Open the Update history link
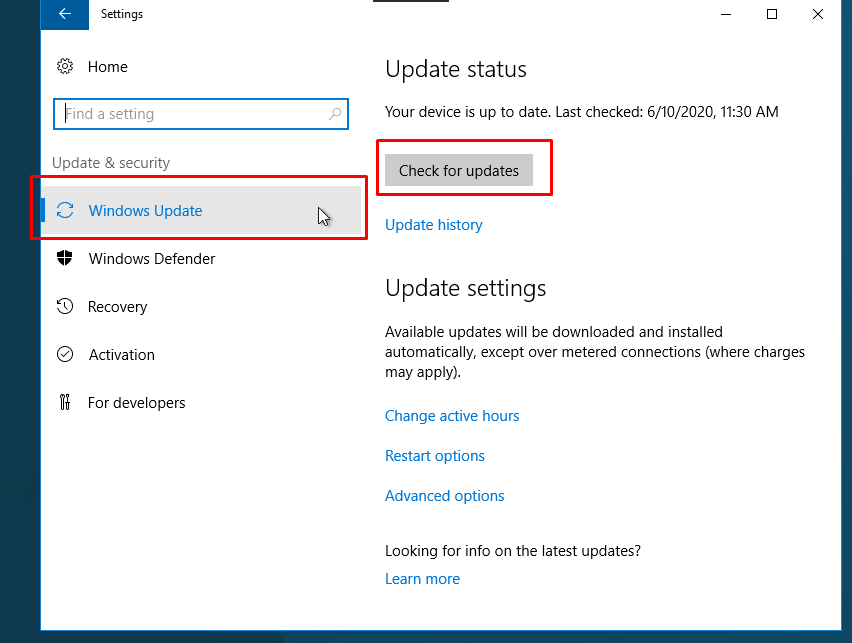 pos(434,225)
